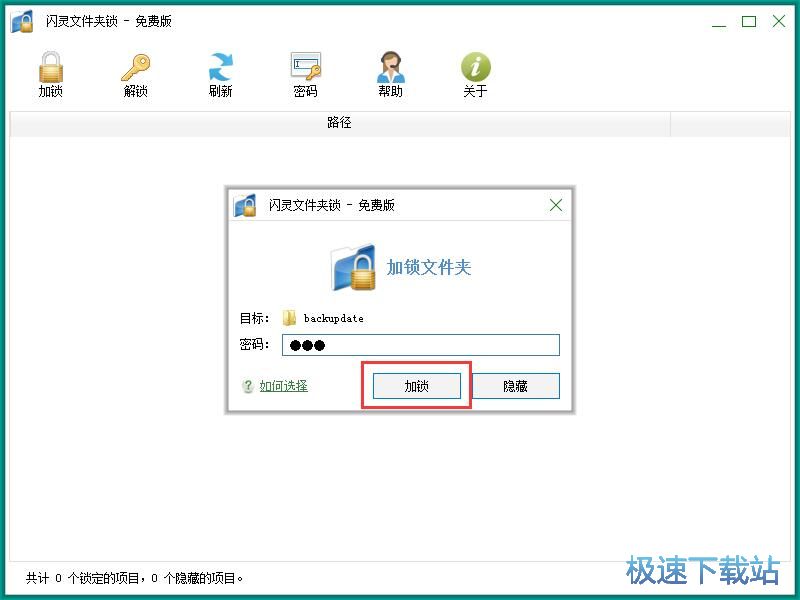
Task: Close the 加锁文件夹 dialog
Action: pyautogui.click(x=556, y=205)
